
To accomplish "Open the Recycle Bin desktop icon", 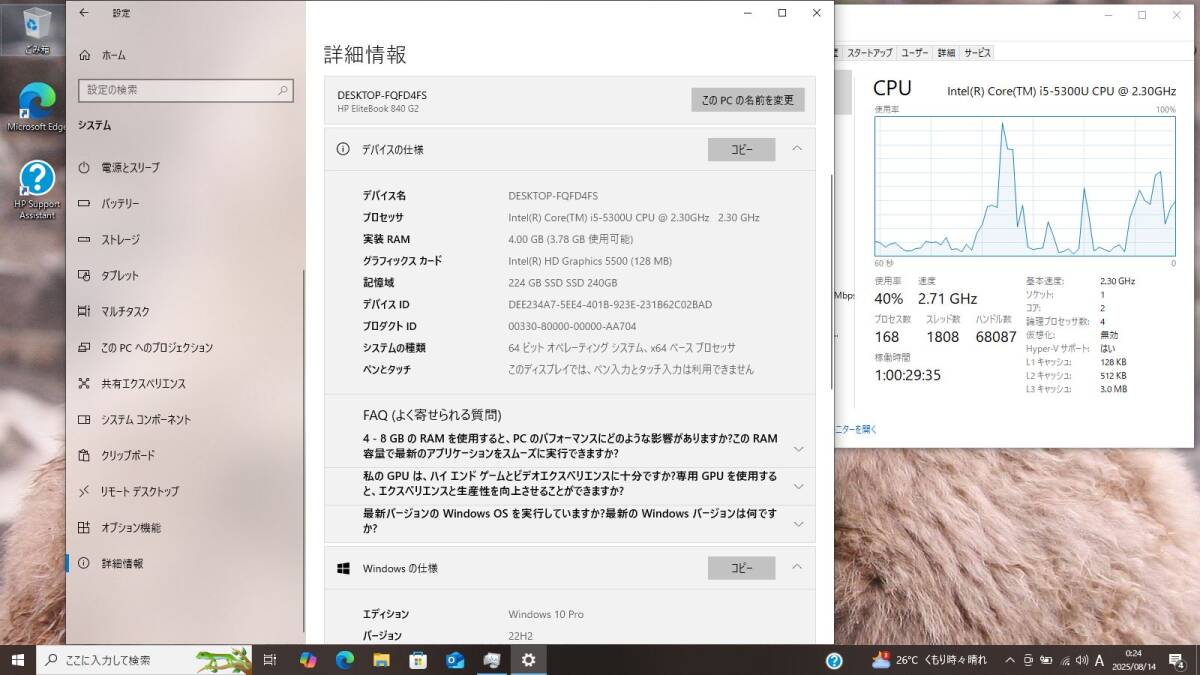I will [37, 28].
